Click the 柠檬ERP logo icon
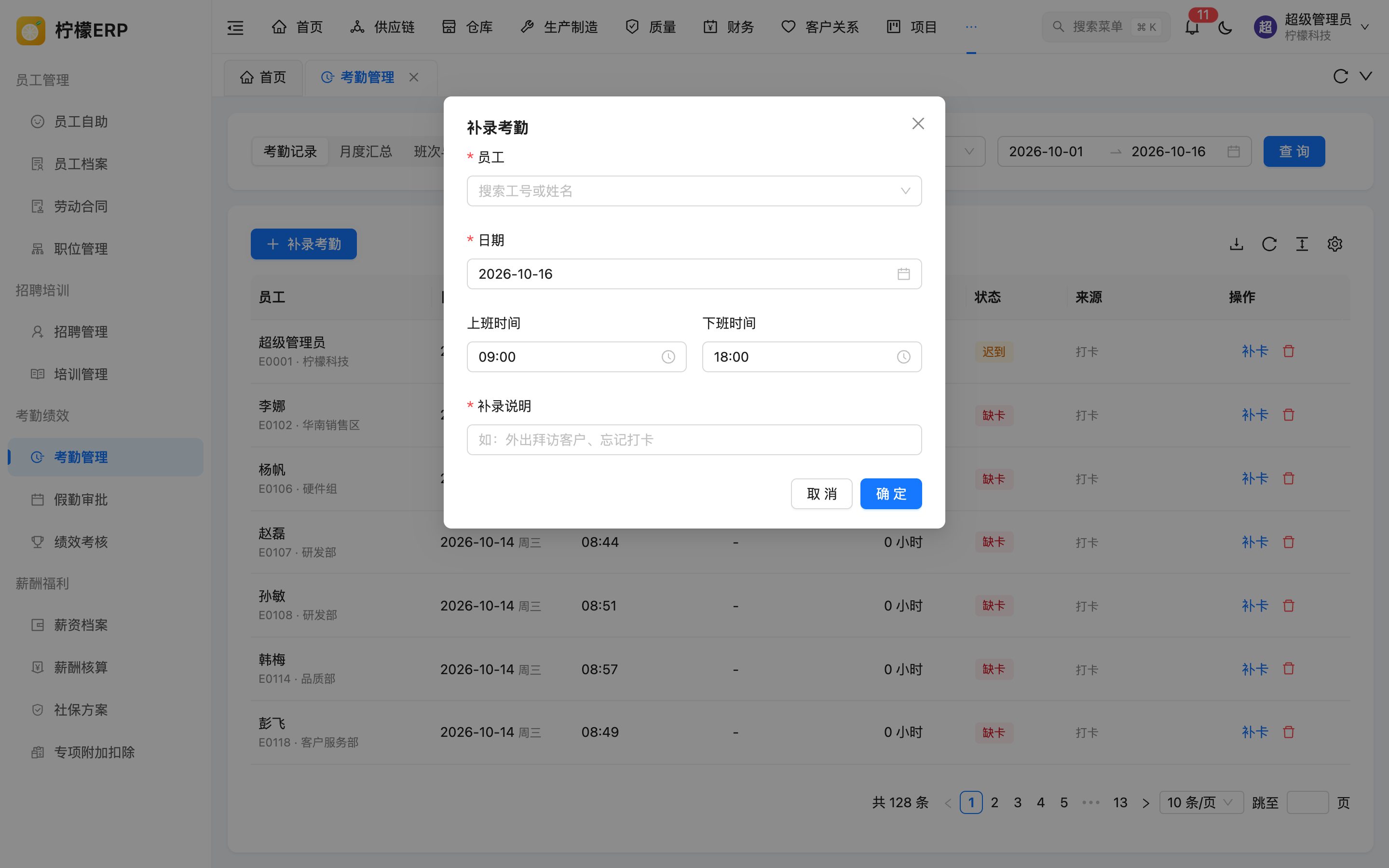Viewport: 1389px width, 868px height. pyautogui.click(x=30, y=30)
